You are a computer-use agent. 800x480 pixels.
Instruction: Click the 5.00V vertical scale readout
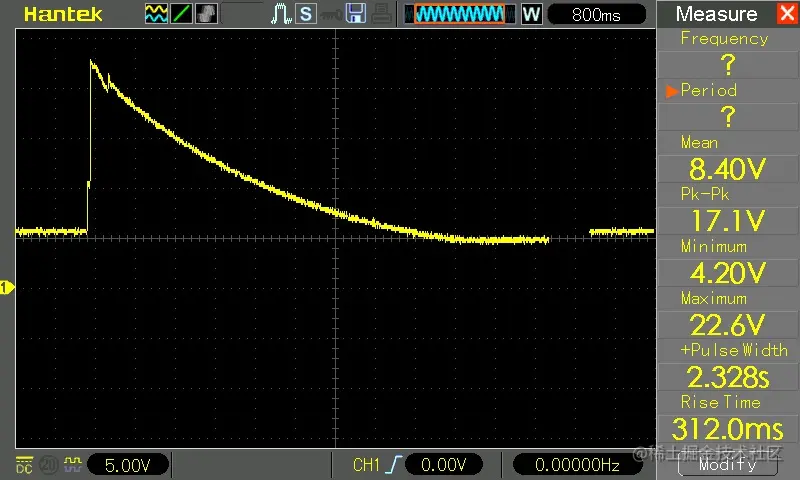(128, 465)
